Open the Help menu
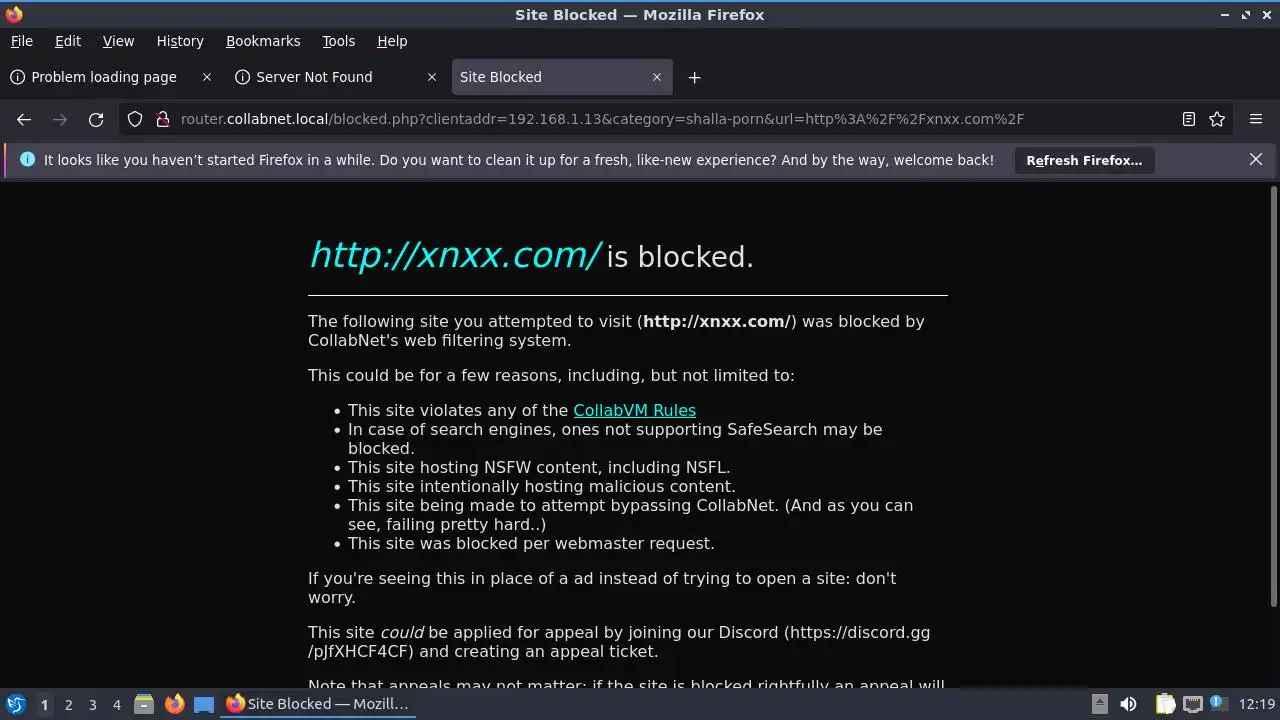 pos(392,41)
